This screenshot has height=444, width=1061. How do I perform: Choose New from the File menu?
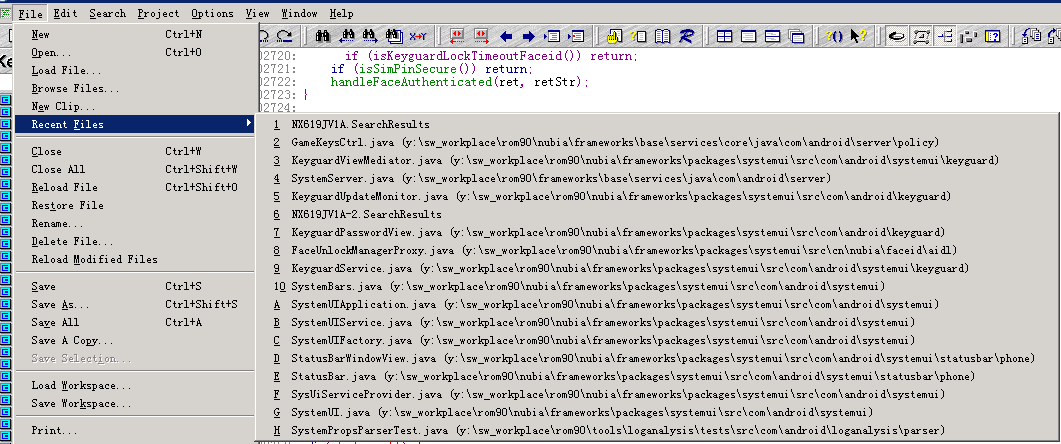[135, 34]
